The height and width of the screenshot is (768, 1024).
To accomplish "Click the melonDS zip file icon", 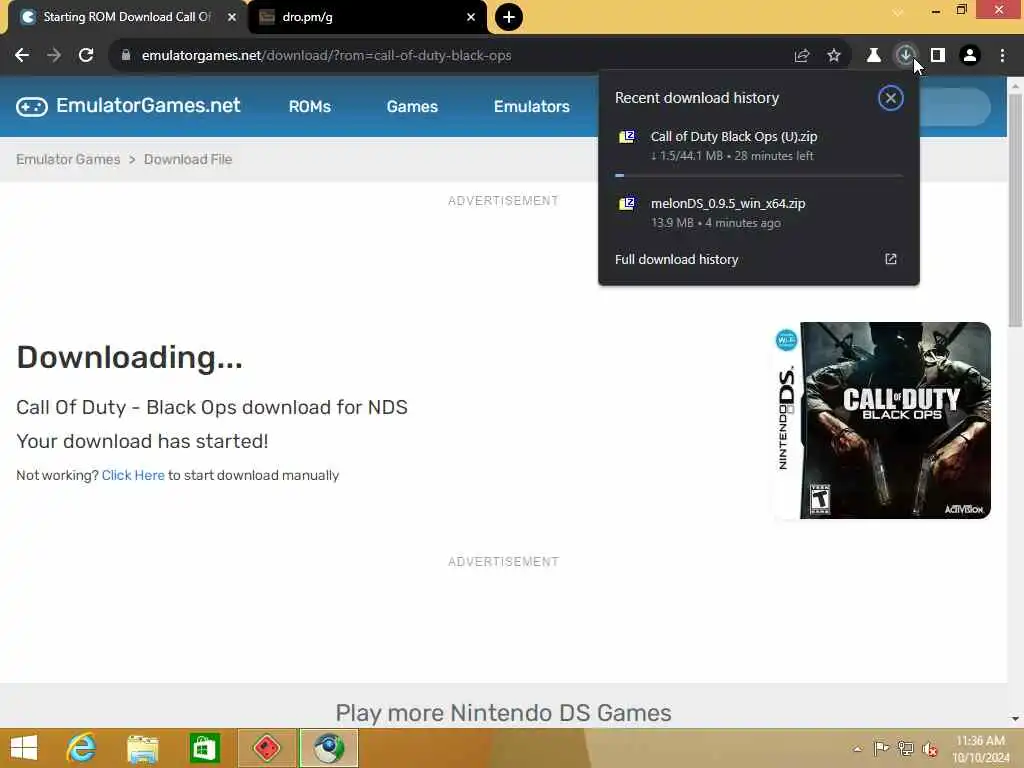I will pos(627,203).
